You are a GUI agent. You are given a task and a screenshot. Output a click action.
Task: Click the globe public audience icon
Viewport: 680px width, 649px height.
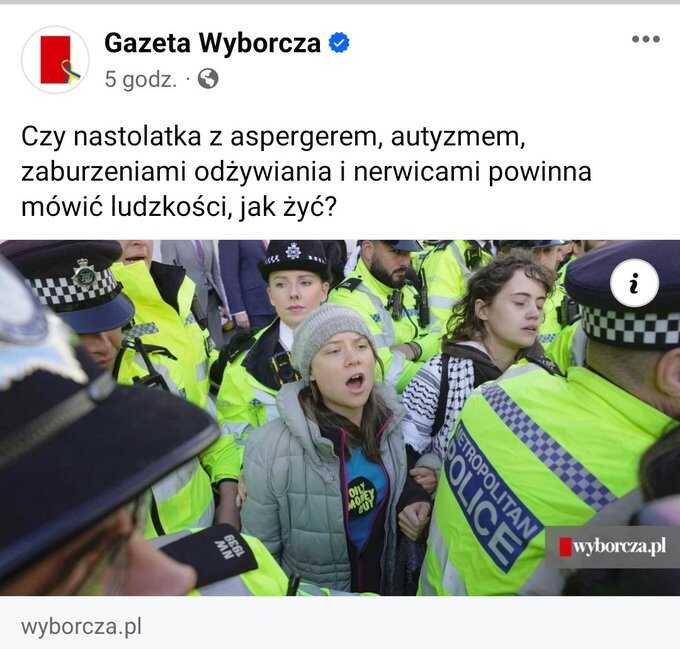point(208,79)
